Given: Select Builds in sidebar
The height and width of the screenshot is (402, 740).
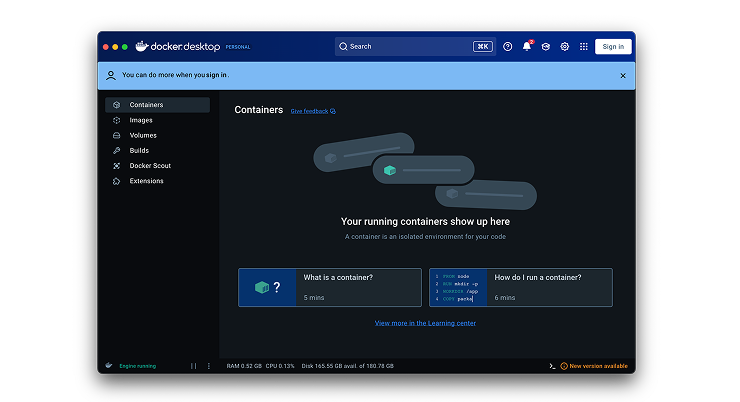Looking at the screenshot, I should pos(157,151).
